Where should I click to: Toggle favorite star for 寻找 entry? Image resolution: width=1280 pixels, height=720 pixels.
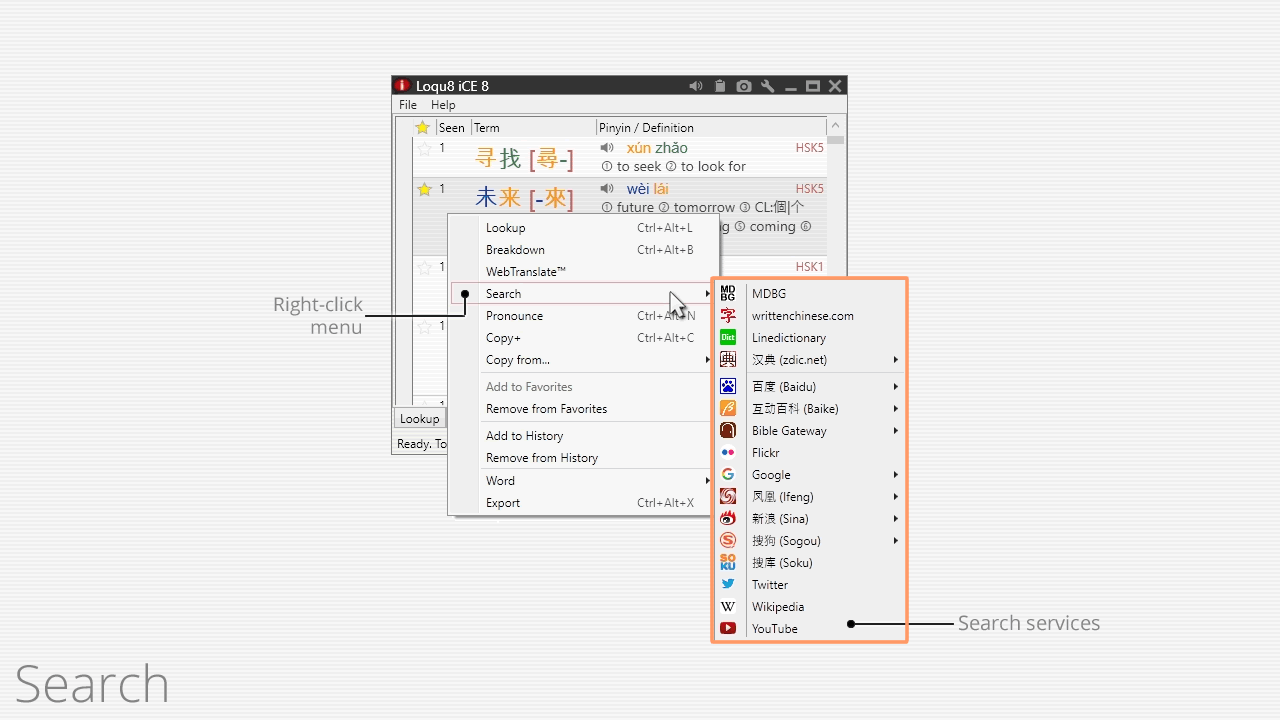tap(424, 149)
